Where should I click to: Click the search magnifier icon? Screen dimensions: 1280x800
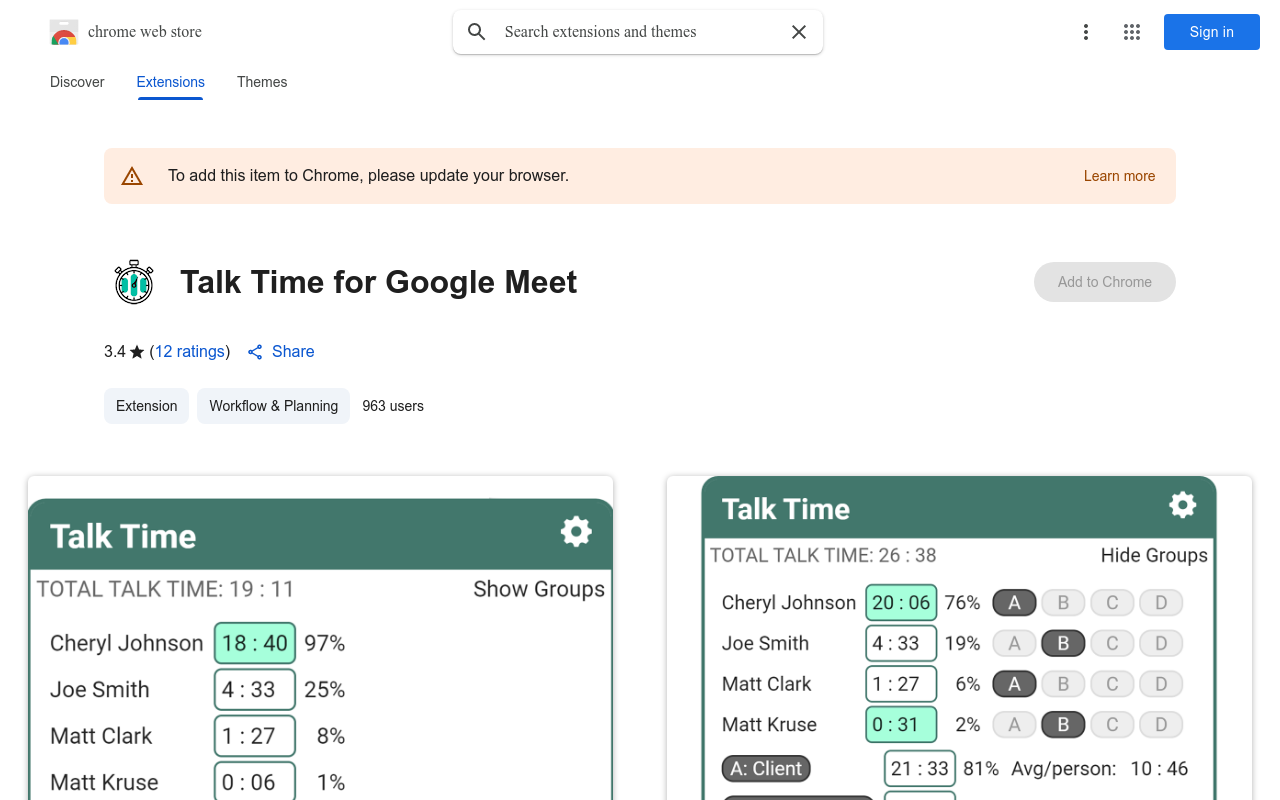click(x=477, y=32)
